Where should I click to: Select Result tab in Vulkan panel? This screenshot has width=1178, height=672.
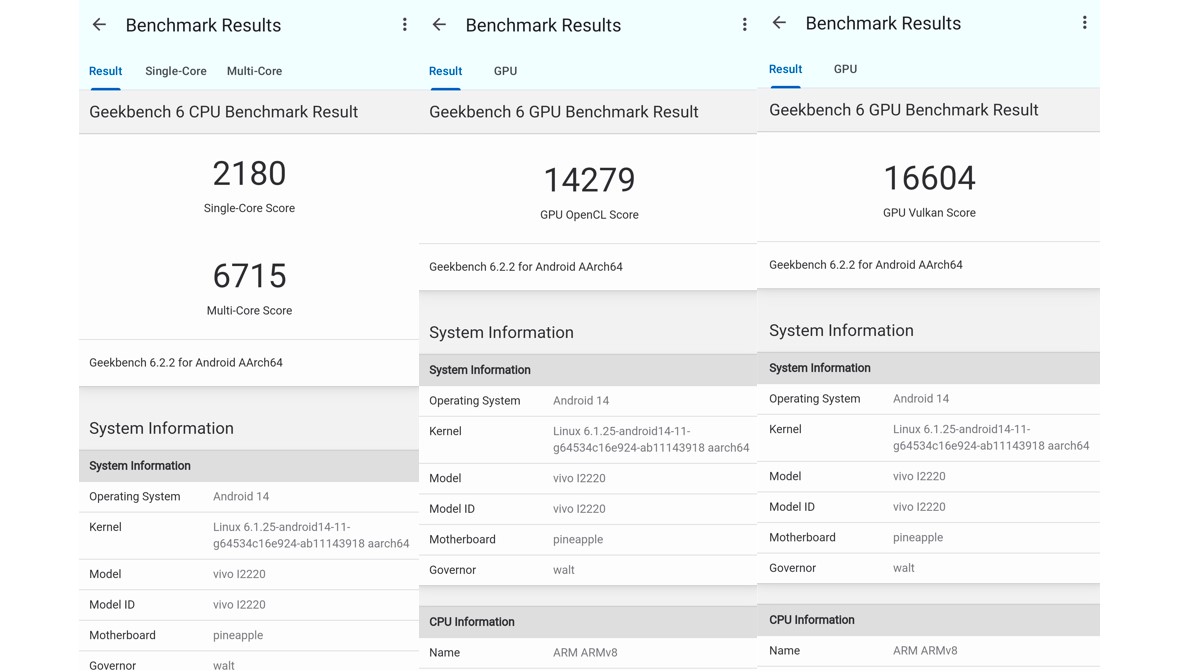point(785,68)
